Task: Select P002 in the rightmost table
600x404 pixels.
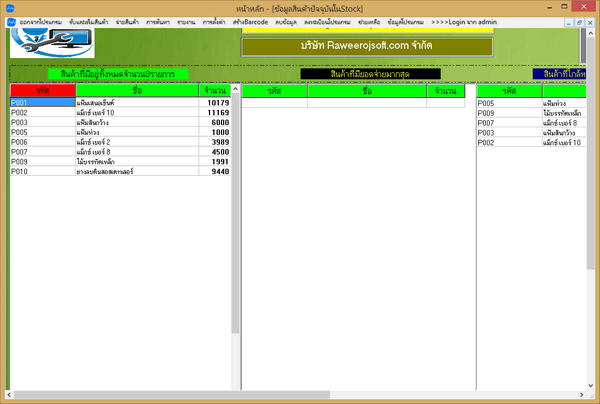Action: point(509,143)
